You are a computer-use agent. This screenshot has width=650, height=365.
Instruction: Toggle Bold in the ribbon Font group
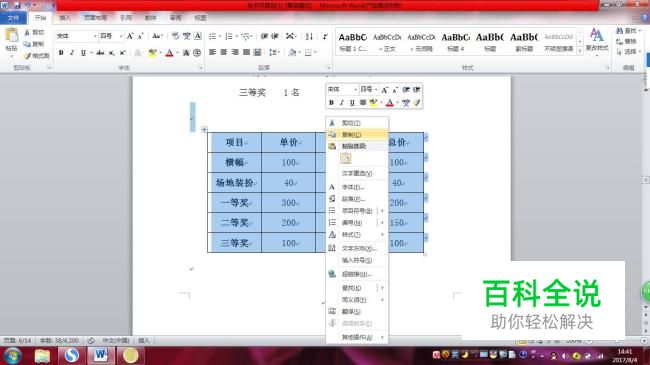pos(61,53)
